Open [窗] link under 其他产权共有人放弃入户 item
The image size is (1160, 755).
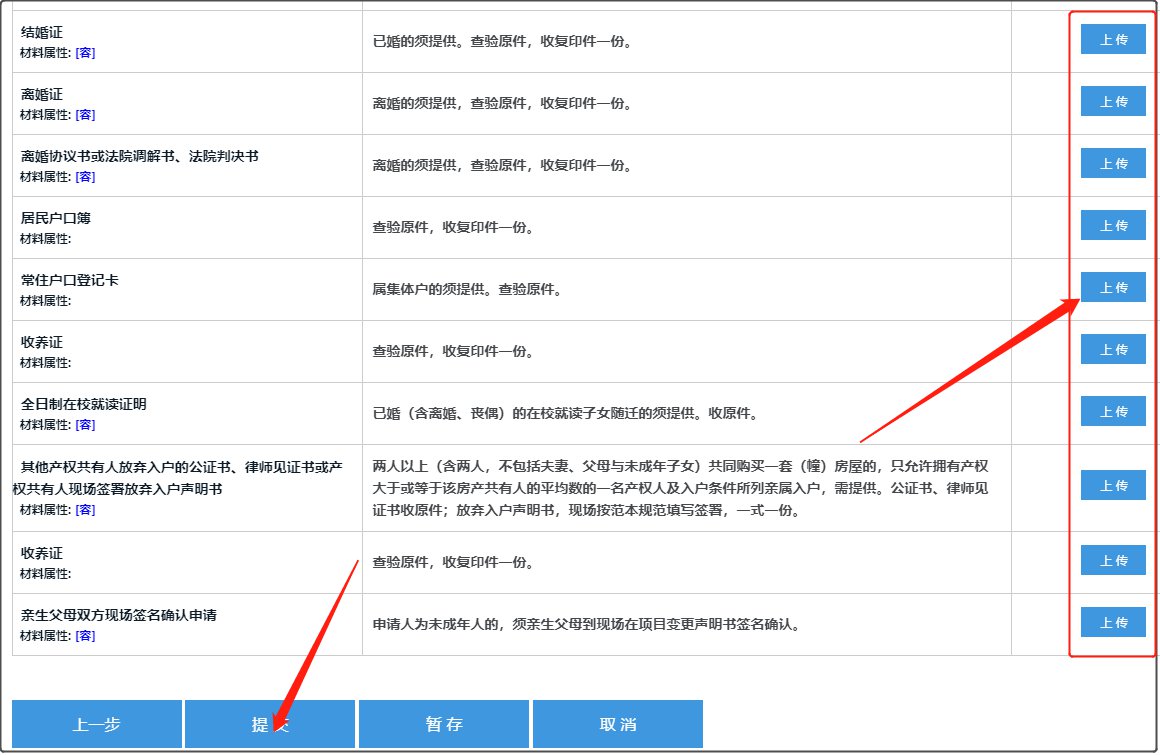point(86,511)
